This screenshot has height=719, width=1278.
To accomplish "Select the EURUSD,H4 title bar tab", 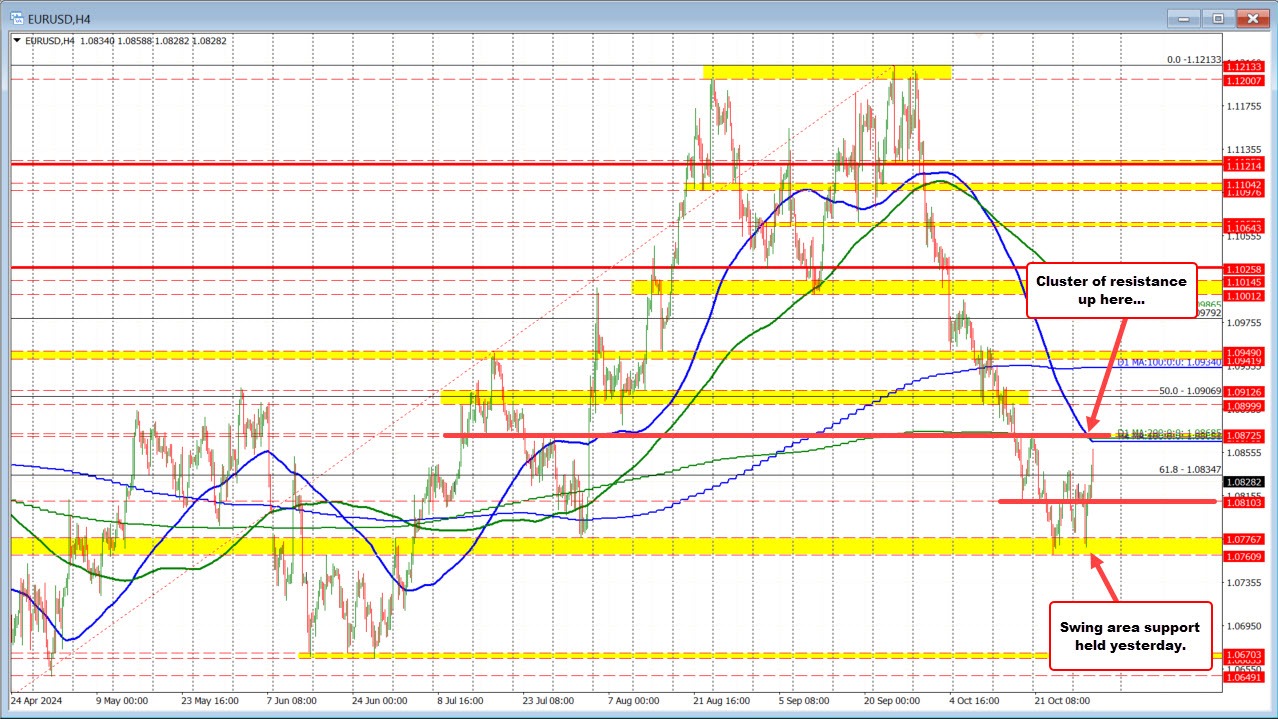I will tap(60, 18).
